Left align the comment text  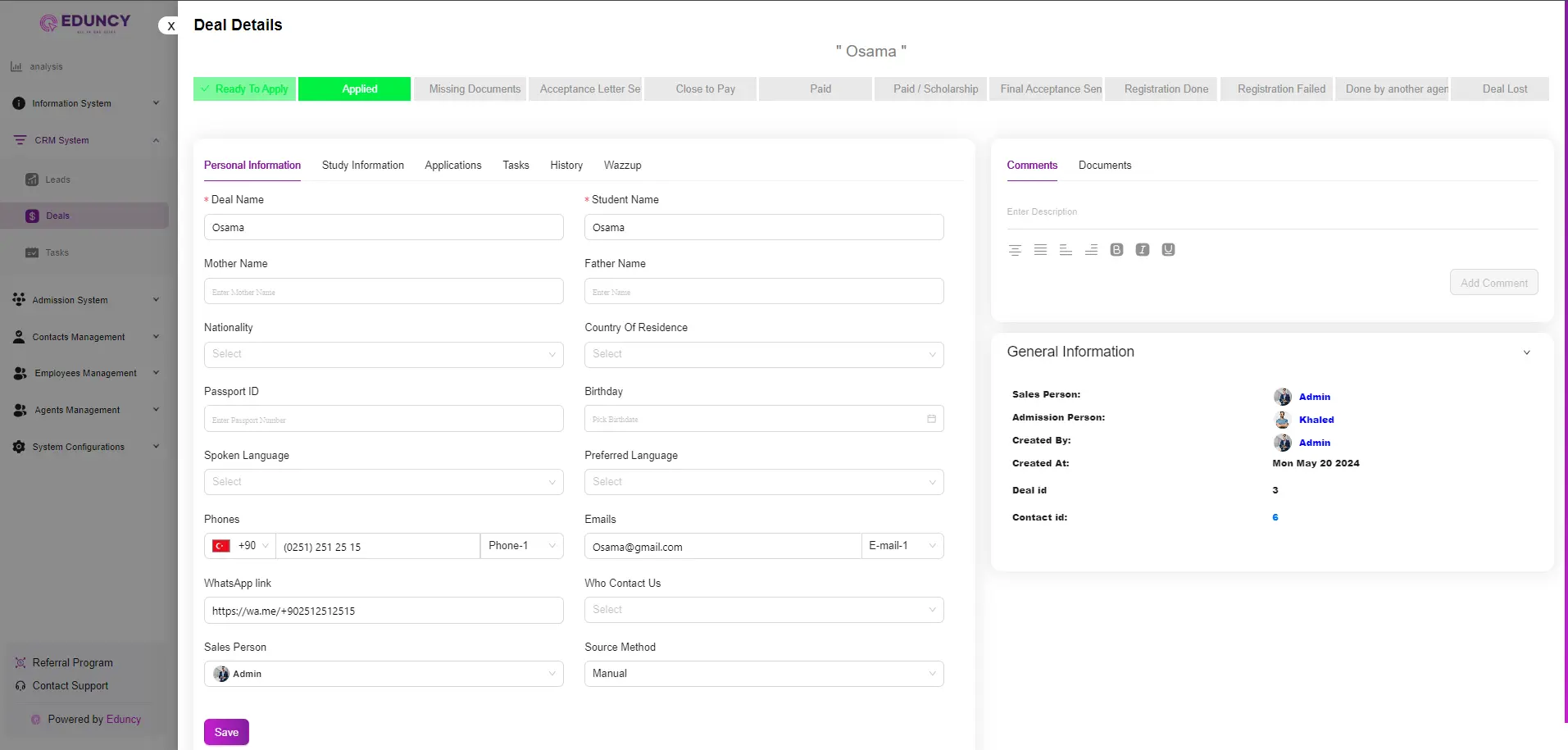(1066, 250)
